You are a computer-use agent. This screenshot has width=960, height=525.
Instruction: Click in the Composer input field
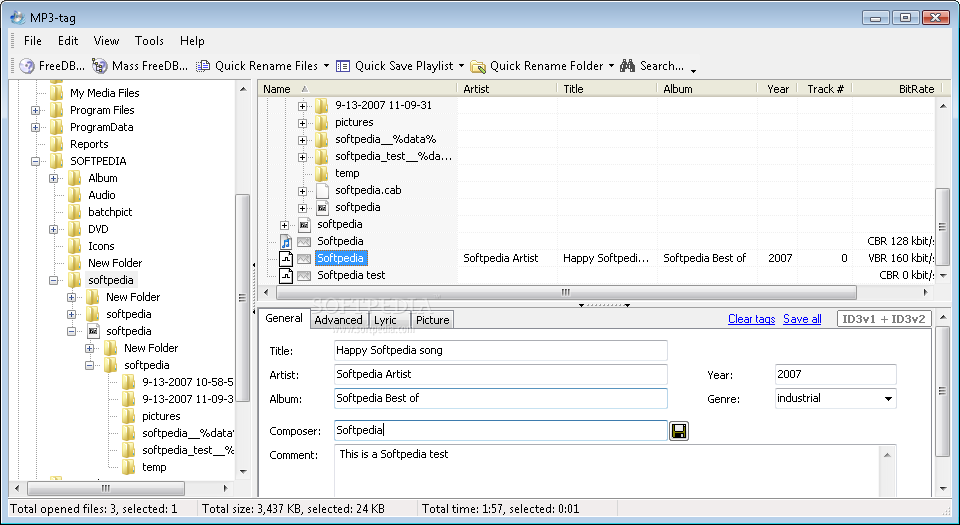pyautogui.click(x=500, y=430)
